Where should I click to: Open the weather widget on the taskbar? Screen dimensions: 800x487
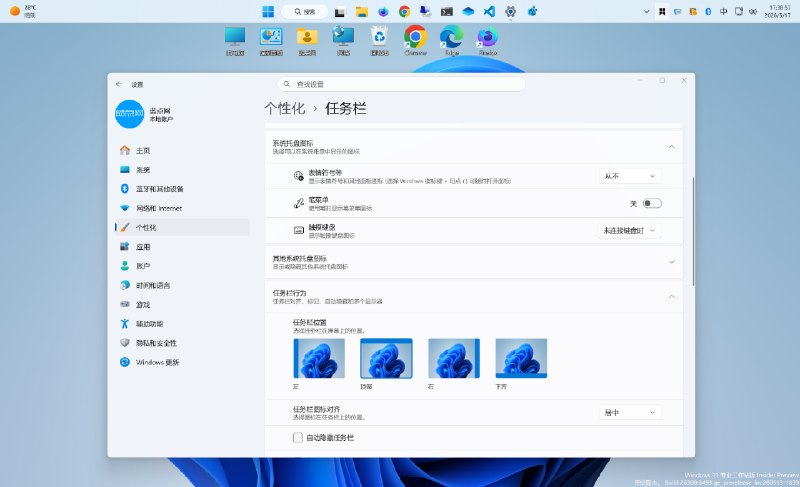[x=23, y=11]
